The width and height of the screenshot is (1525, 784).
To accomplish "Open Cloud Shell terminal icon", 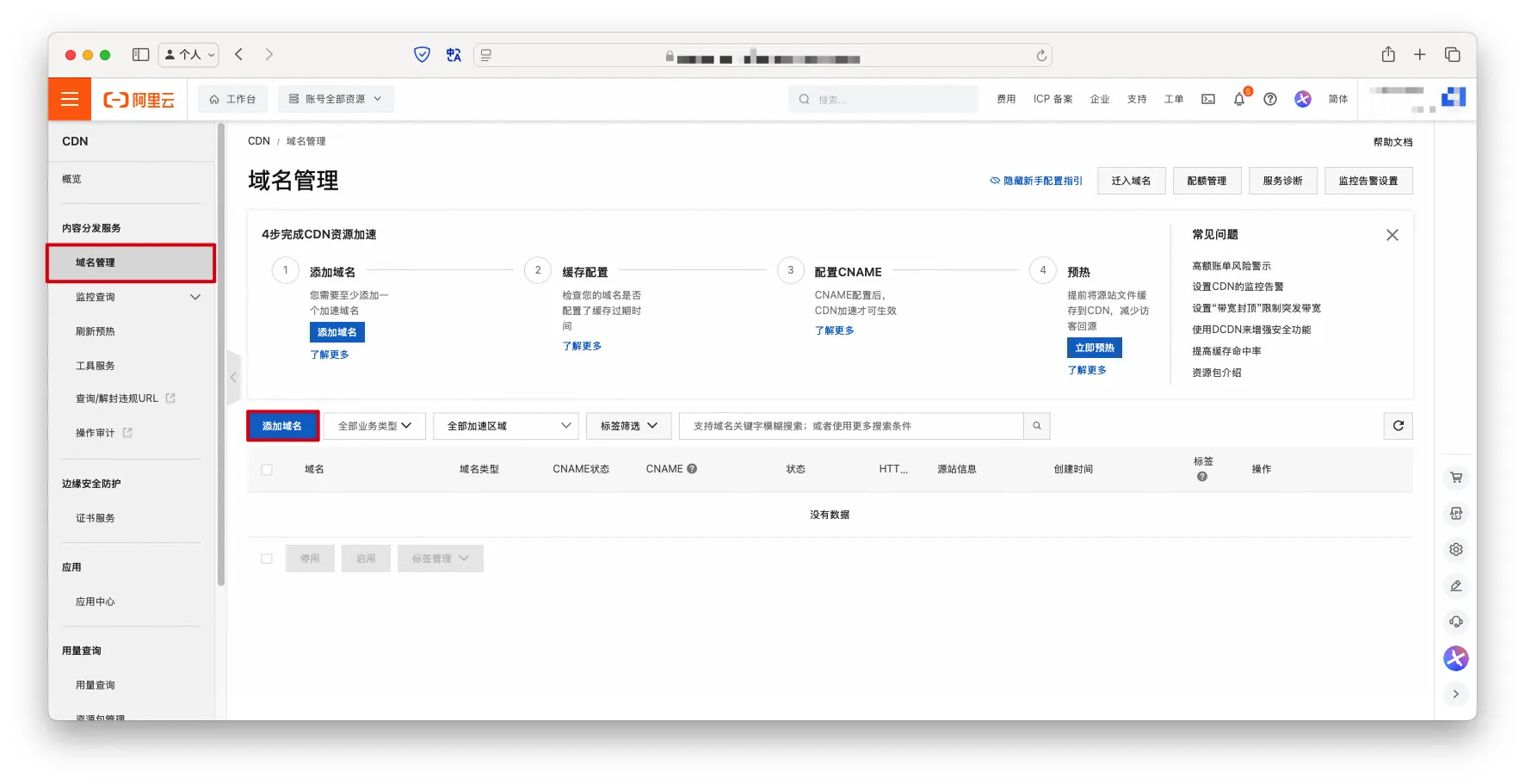I will (x=1208, y=99).
